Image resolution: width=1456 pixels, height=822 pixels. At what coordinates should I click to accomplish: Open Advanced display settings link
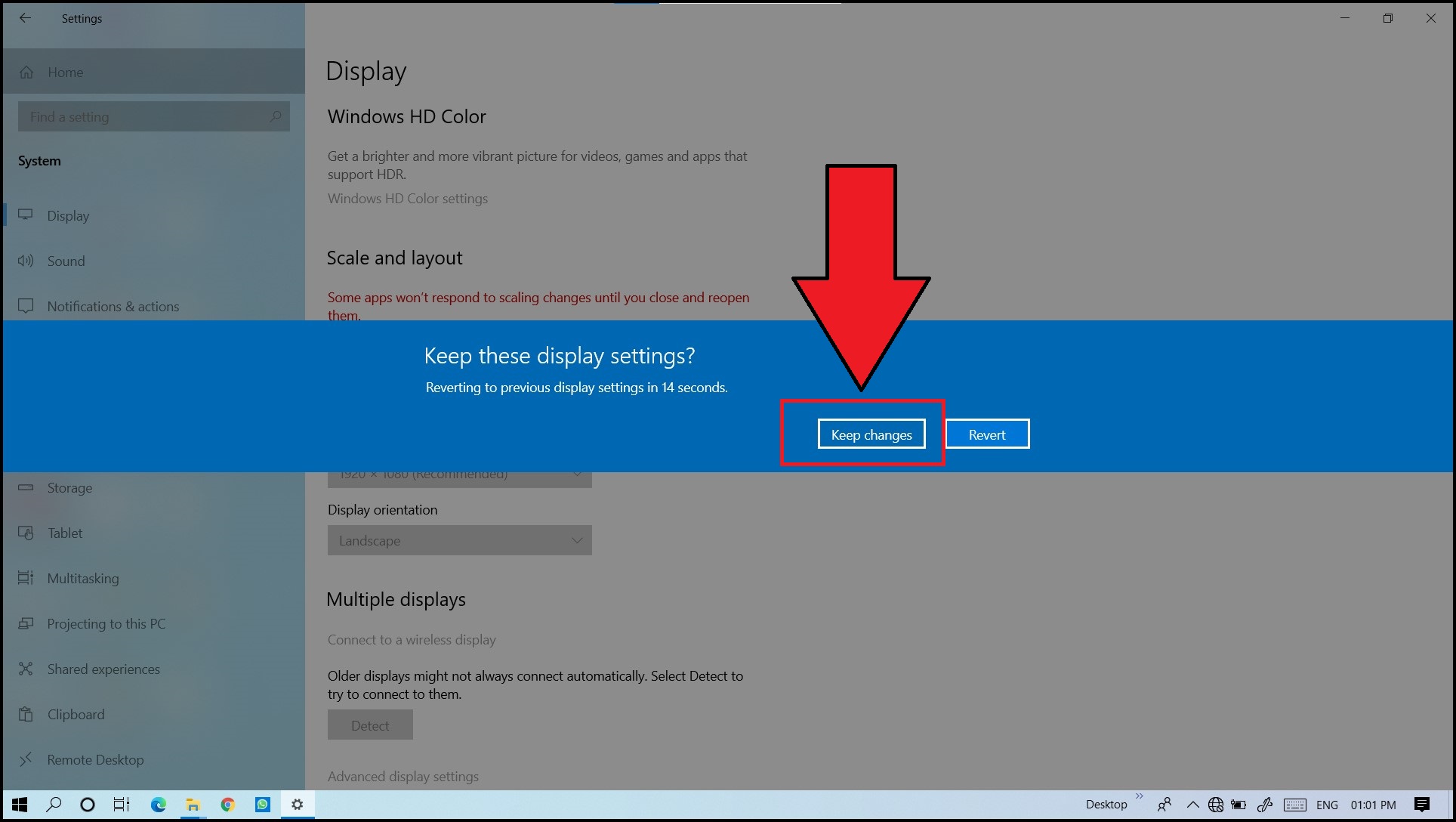point(403,777)
